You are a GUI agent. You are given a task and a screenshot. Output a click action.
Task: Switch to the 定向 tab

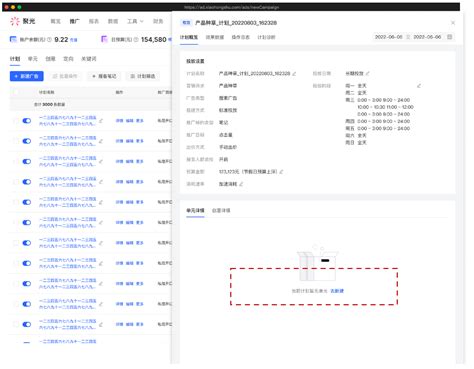pos(68,59)
